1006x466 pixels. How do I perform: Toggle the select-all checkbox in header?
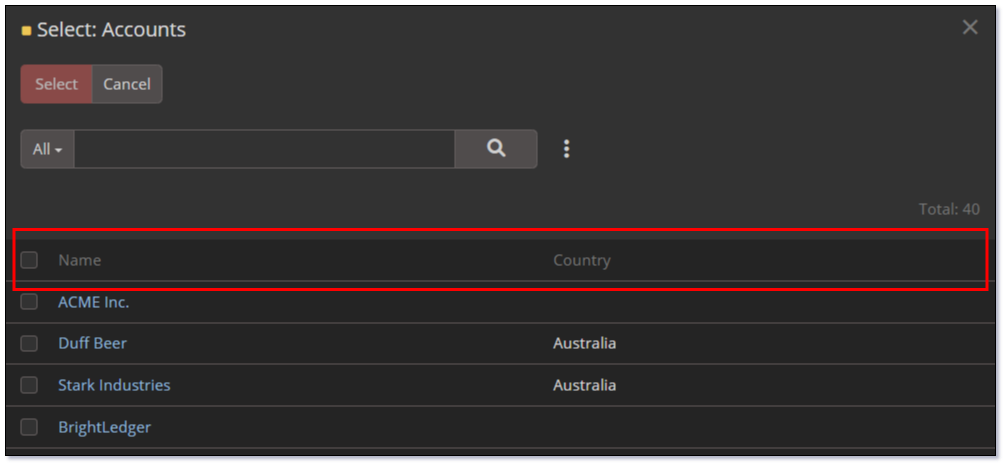[29, 260]
